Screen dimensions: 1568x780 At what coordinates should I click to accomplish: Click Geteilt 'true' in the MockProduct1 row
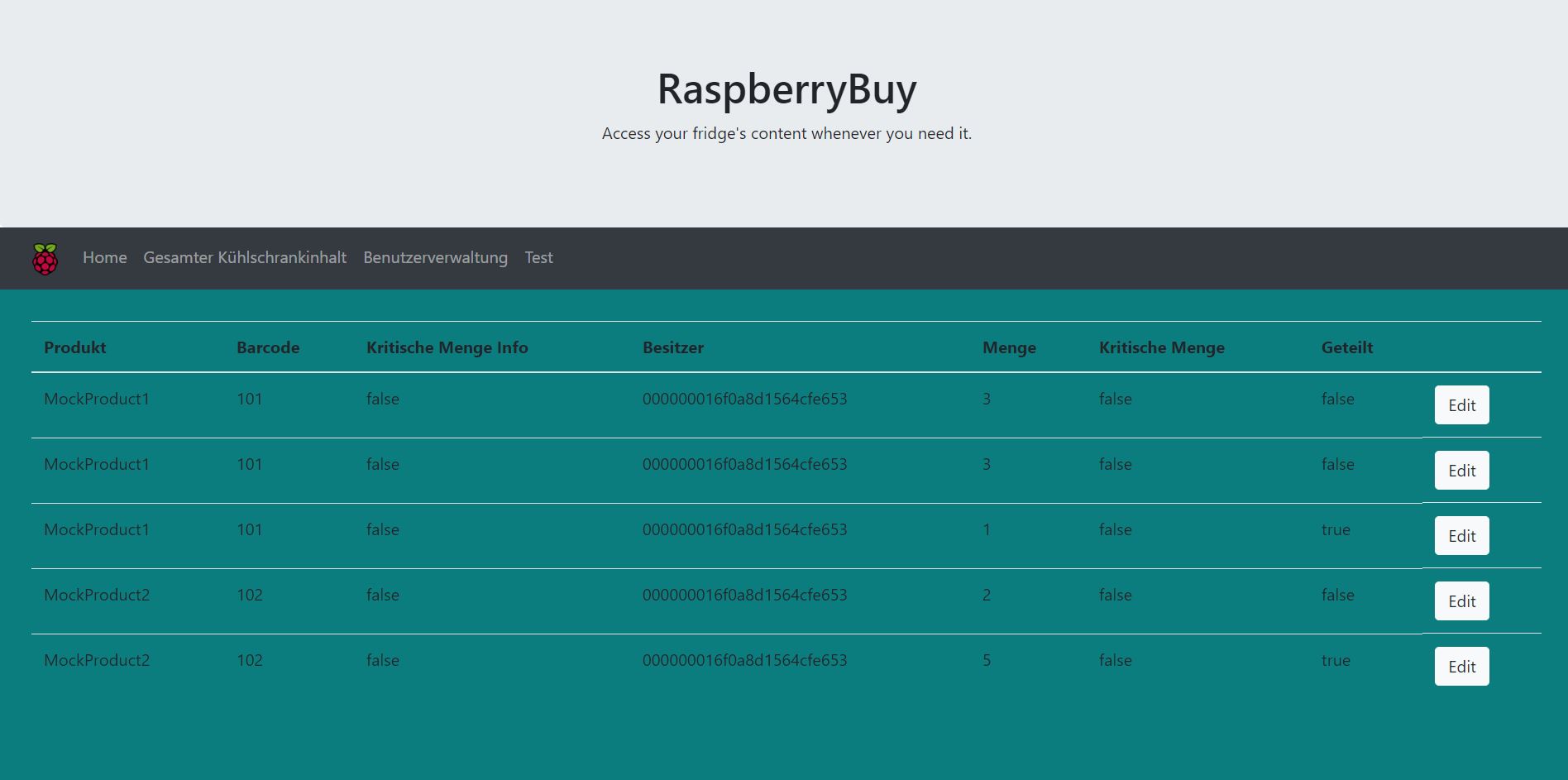tap(1336, 529)
